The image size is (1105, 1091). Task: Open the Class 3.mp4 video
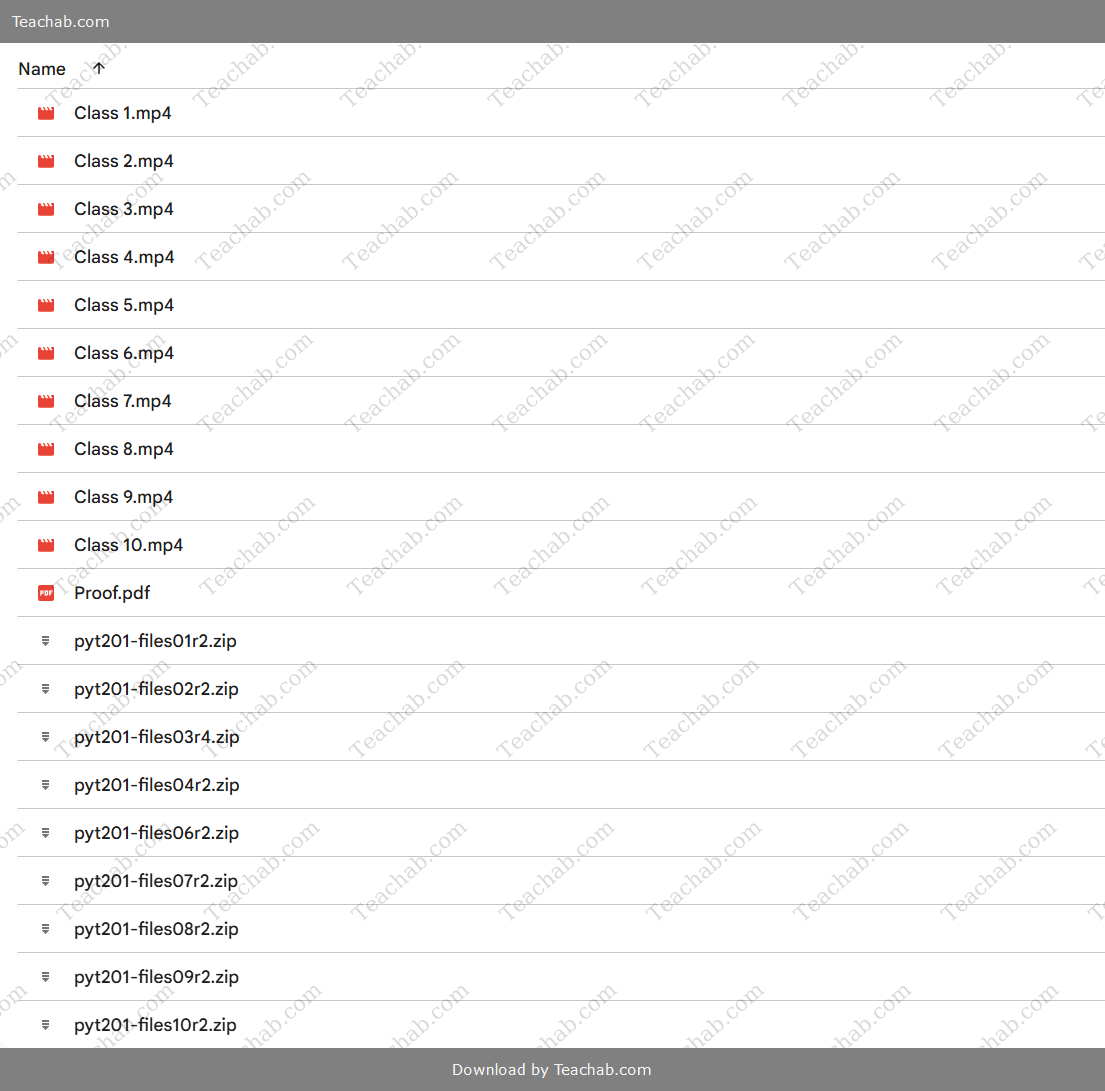pos(124,209)
